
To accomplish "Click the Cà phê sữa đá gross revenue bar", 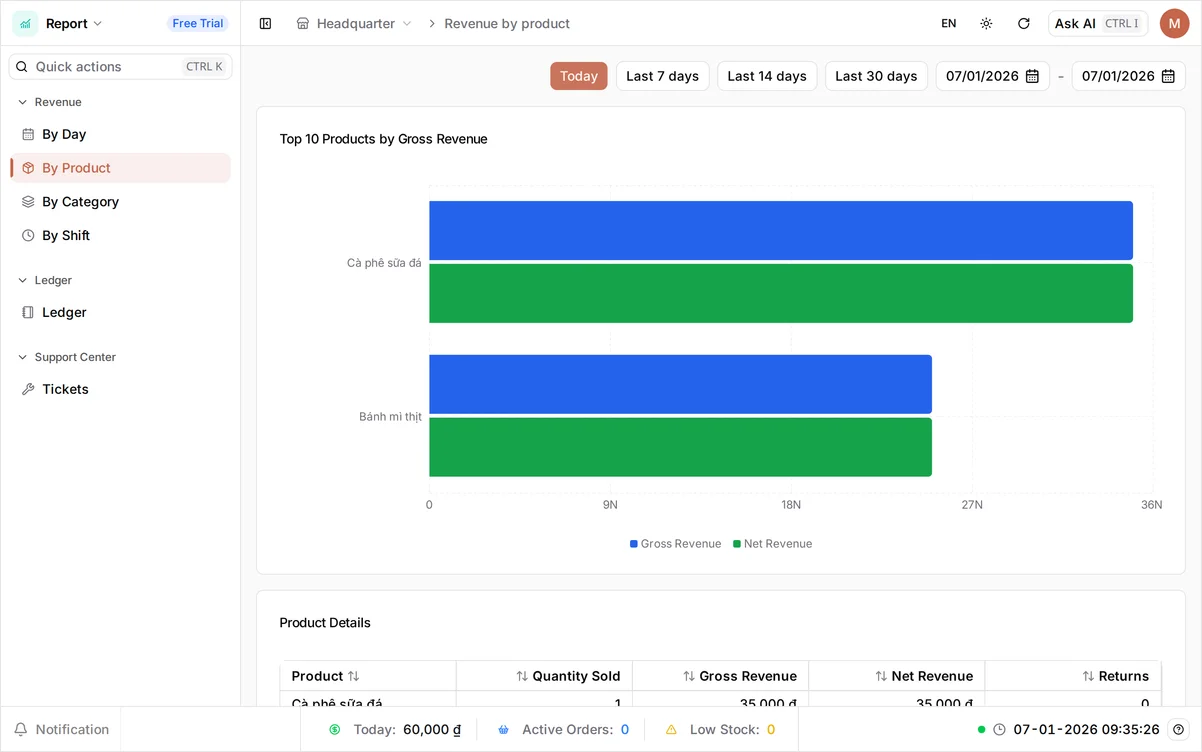I will 781,230.
